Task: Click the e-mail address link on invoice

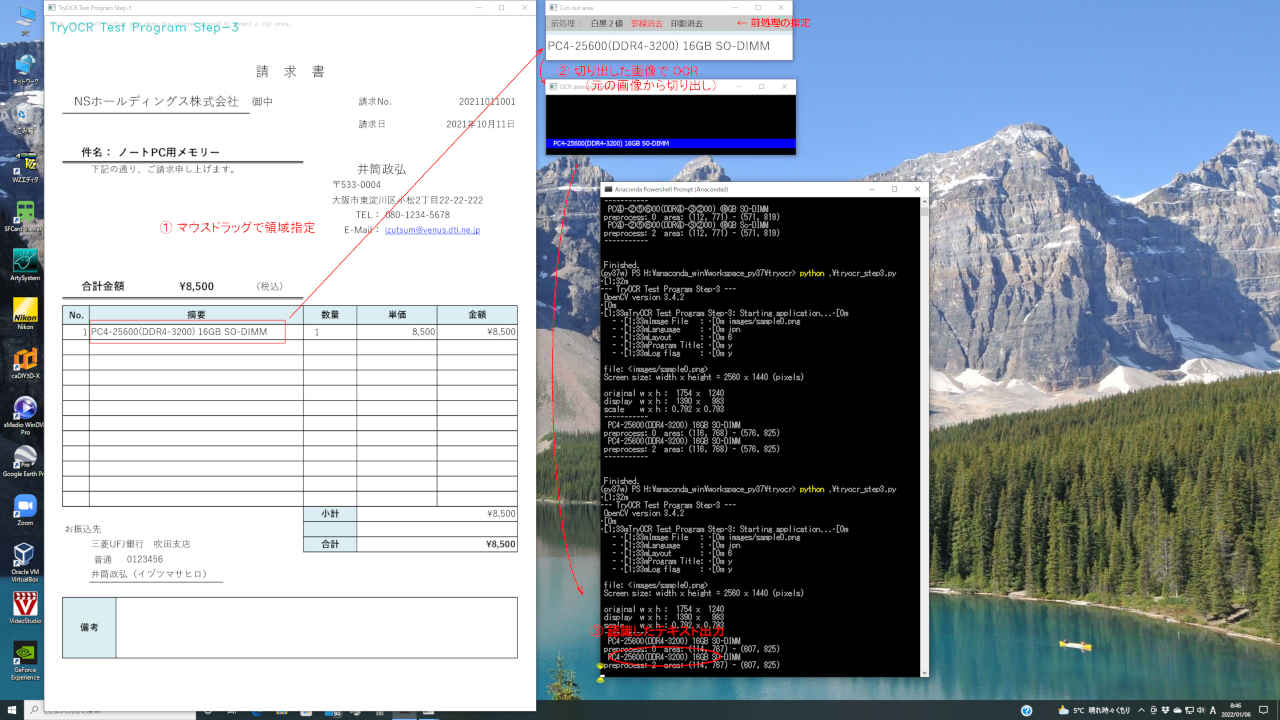Action: click(x=432, y=230)
